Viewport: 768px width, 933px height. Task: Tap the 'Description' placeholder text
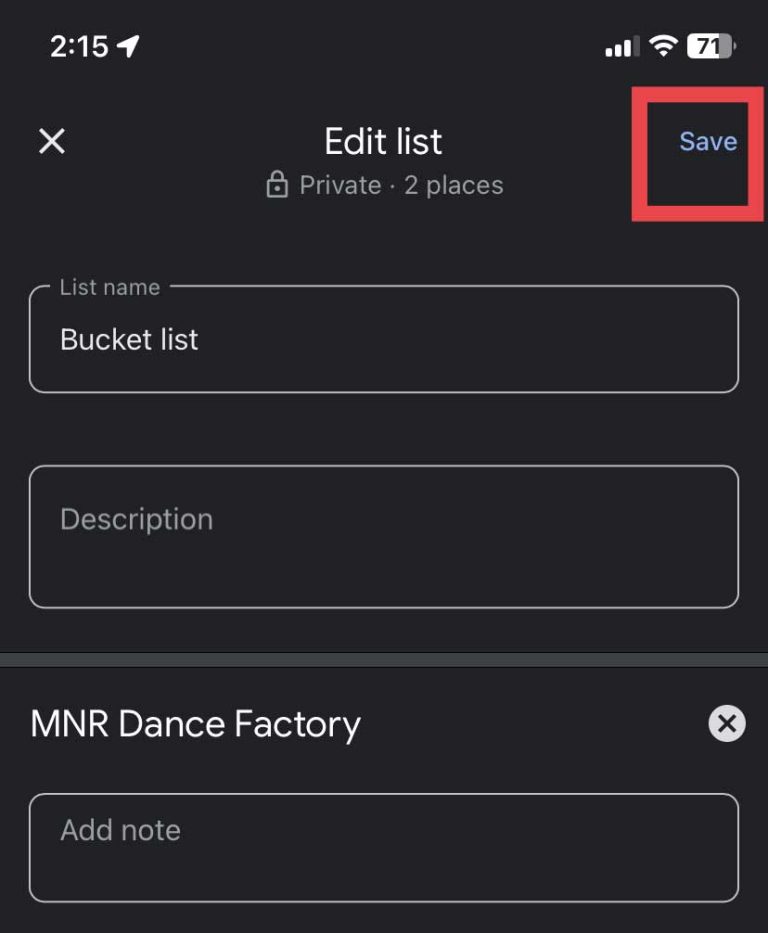point(137,519)
